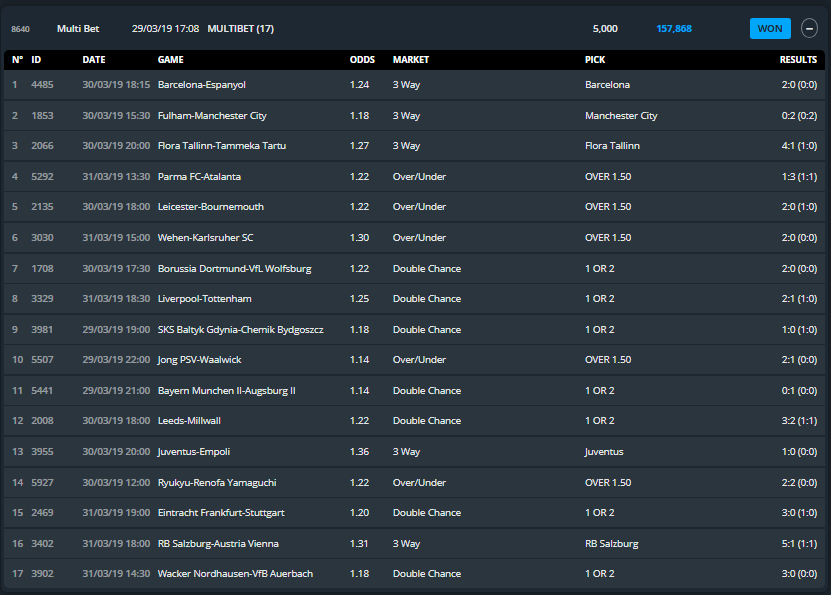Click odds 1.31 for RB Salzburg-Austria Vienna

pos(359,544)
